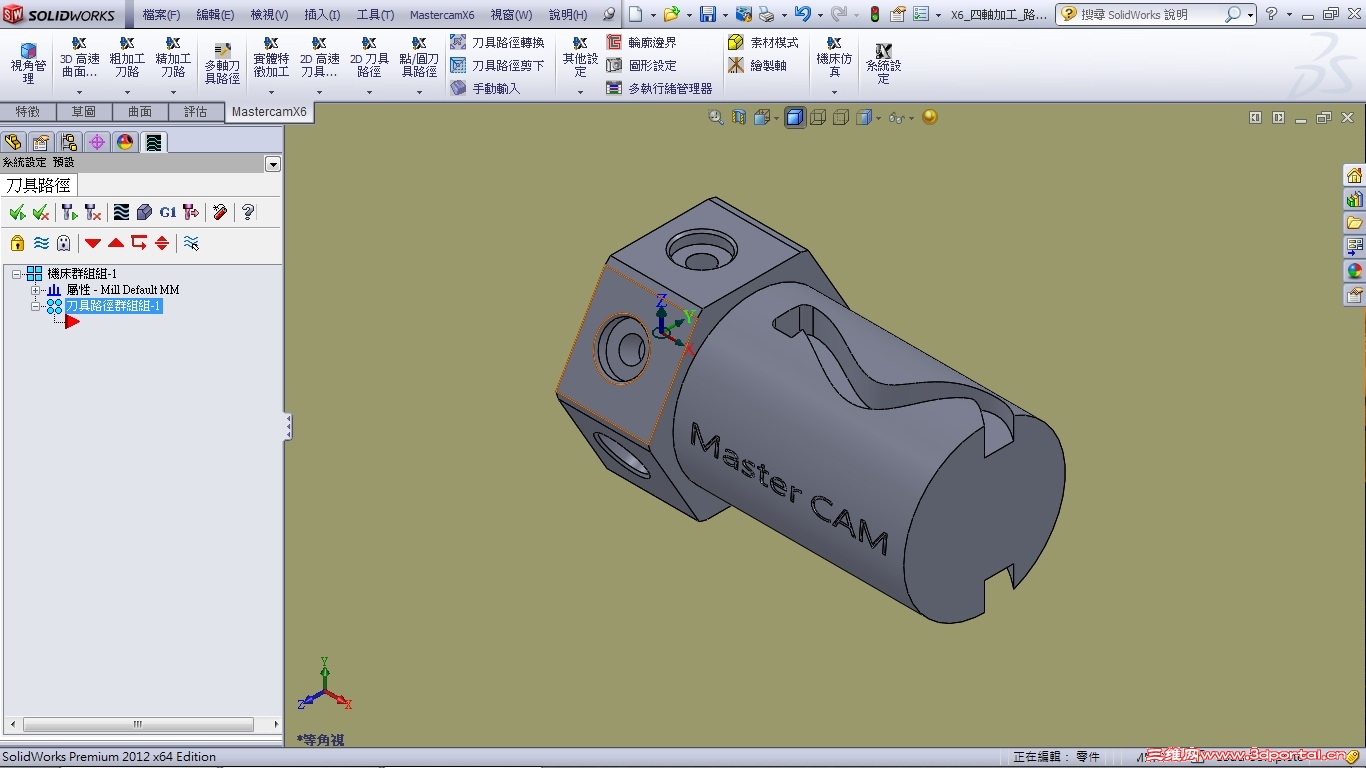Open the MastercamX6 menu
This screenshot has height=768, width=1366.
pyautogui.click(x=442, y=15)
